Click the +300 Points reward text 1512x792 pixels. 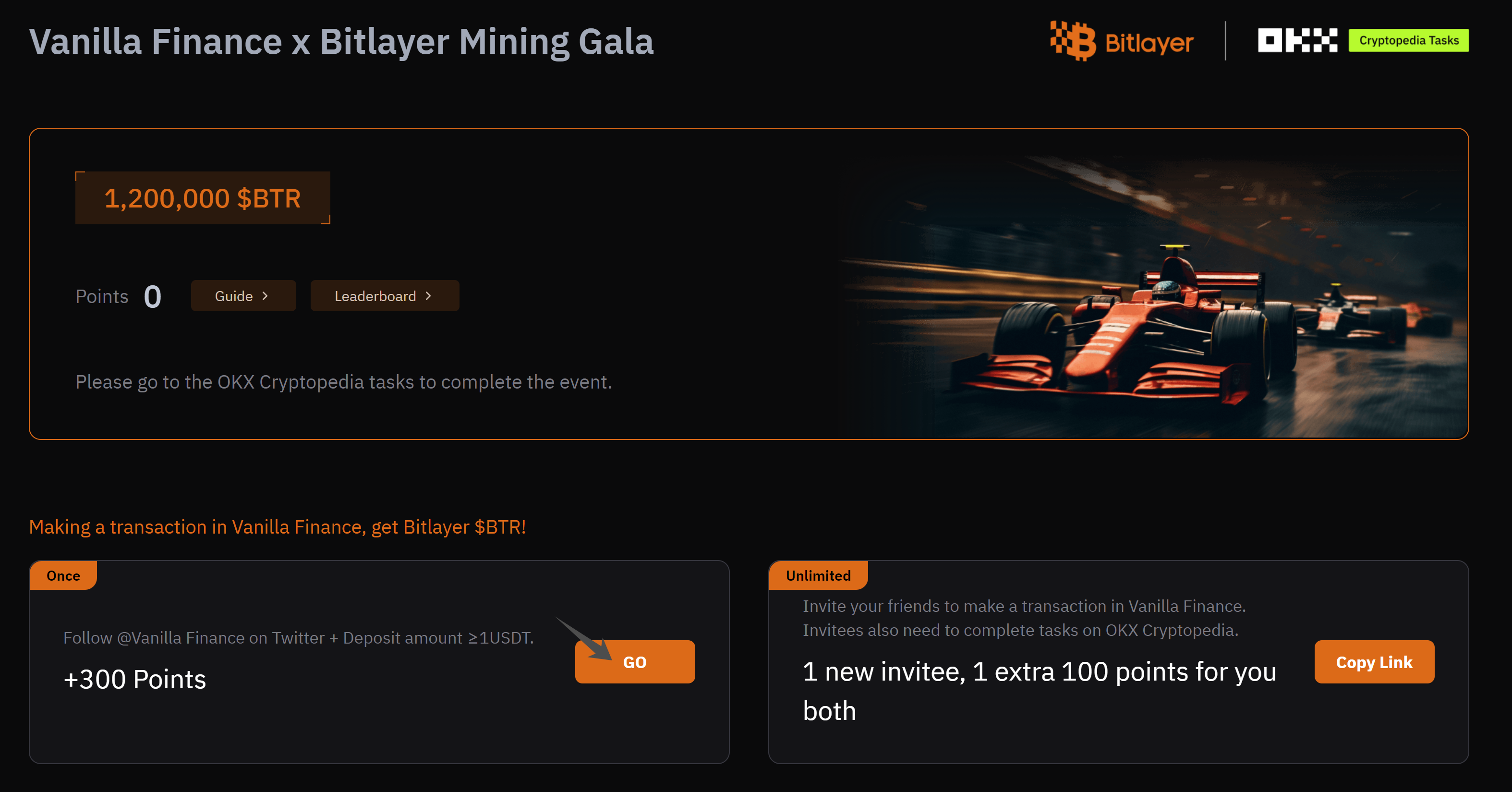tap(134, 679)
